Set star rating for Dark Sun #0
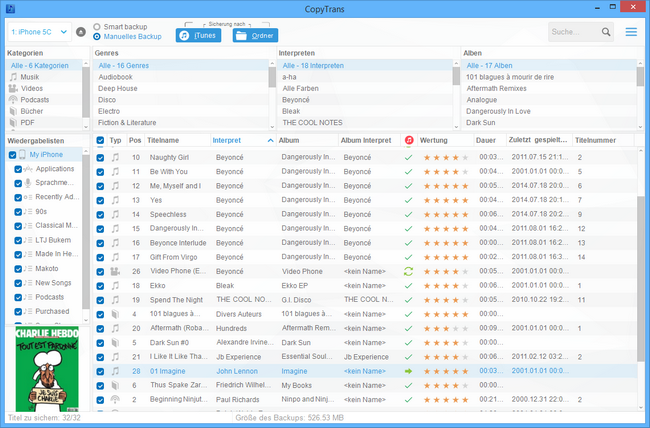Screen dimensions: 650x428 (x=446, y=343)
